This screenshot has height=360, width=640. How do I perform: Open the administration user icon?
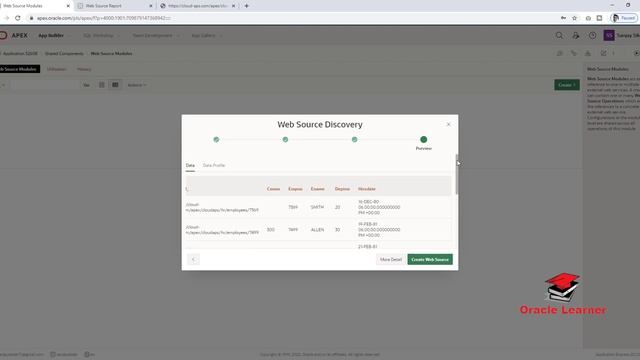click(x=576, y=36)
